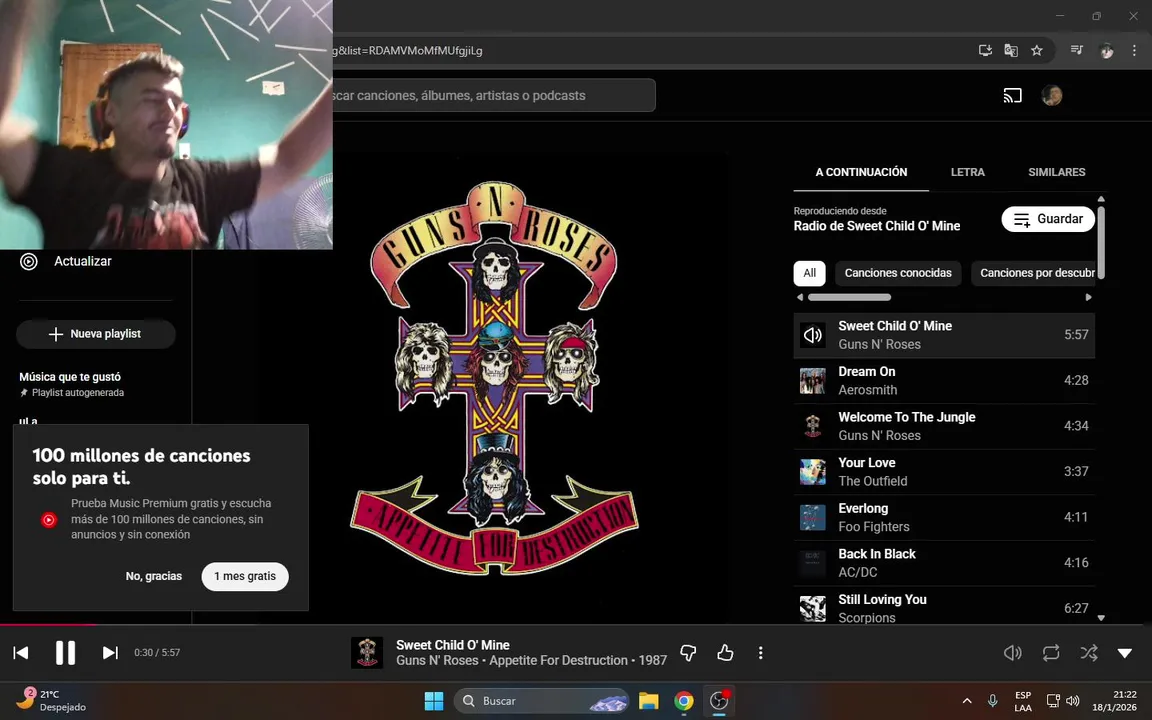This screenshot has width=1152, height=720.
Task: Open the Windows Start menu
Action: click(433, 701)
